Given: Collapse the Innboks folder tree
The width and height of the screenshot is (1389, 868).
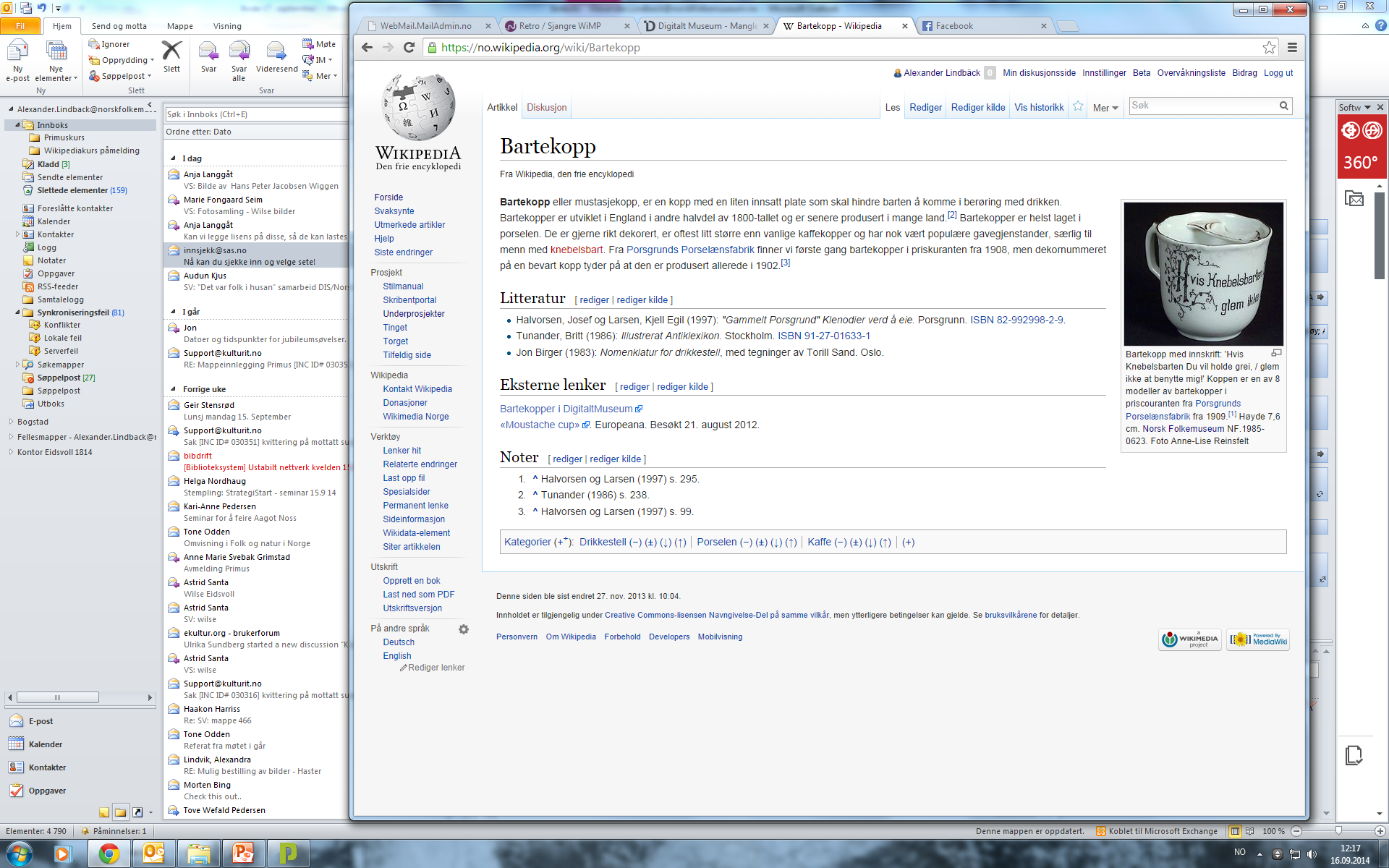Looking at the screenshot, I should [17, 125].
